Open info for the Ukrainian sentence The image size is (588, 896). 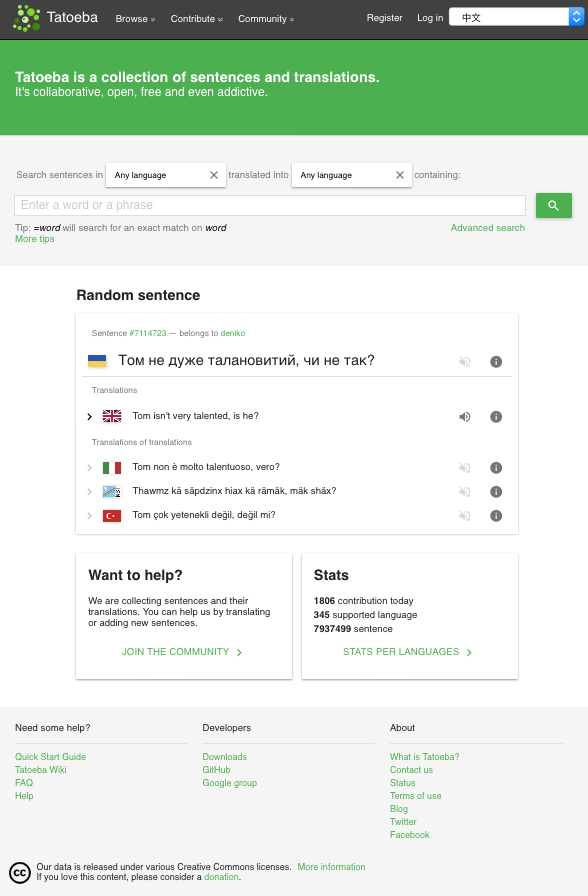pyautogui.click(x=496, y=362)
